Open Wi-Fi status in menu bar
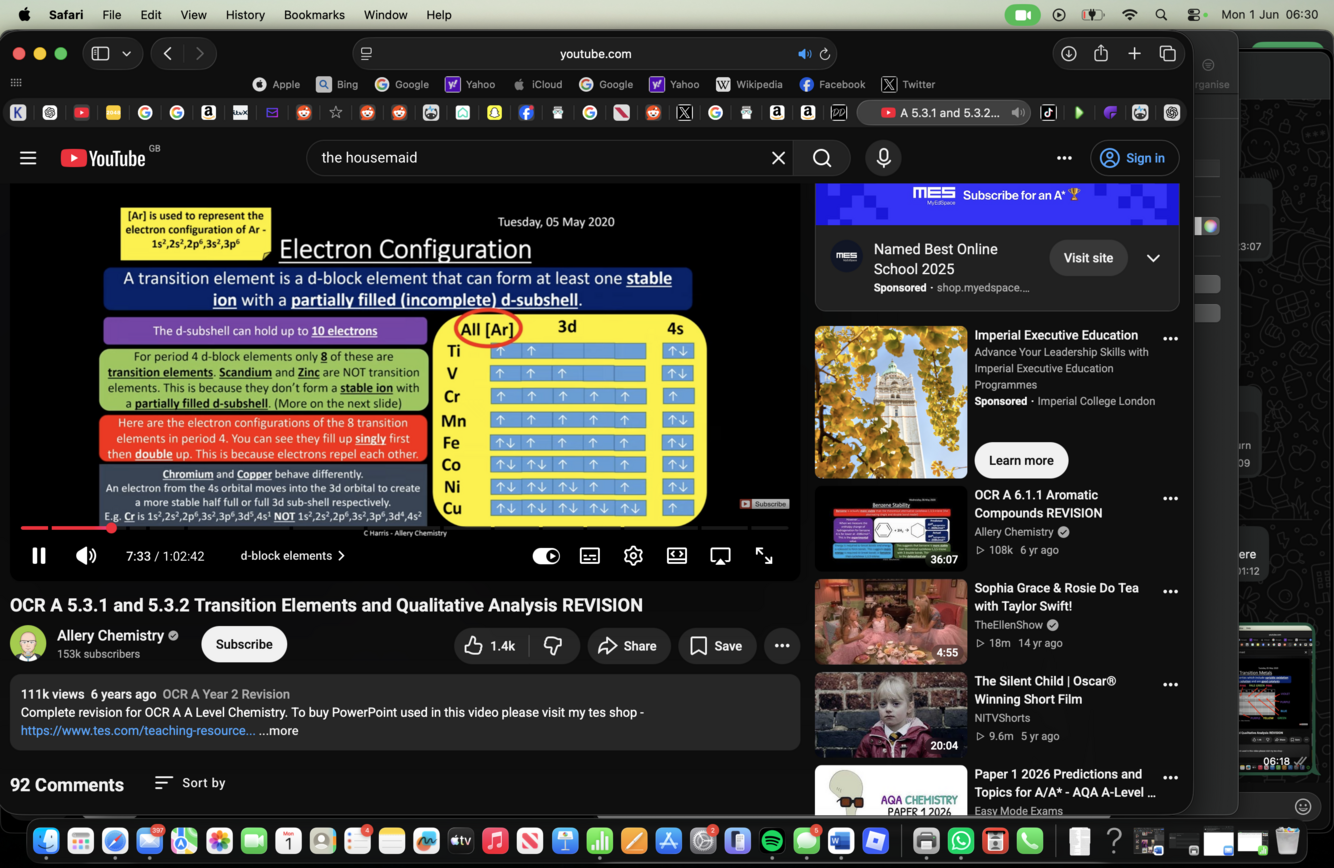The height and width of the screenshot is (868, 1334). coord(1129,15)
